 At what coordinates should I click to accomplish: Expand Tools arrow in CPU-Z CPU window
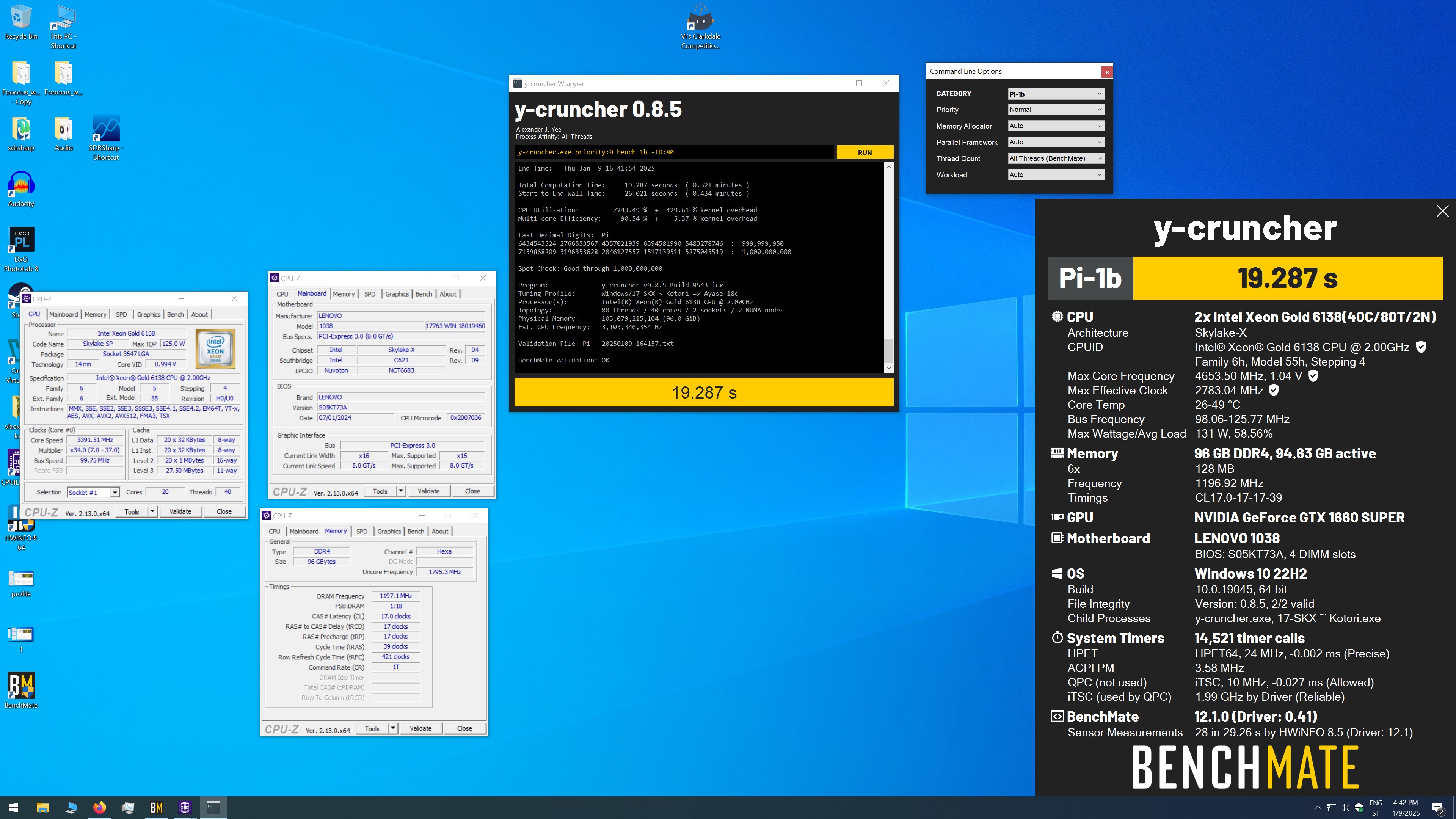tap(152, 511)
